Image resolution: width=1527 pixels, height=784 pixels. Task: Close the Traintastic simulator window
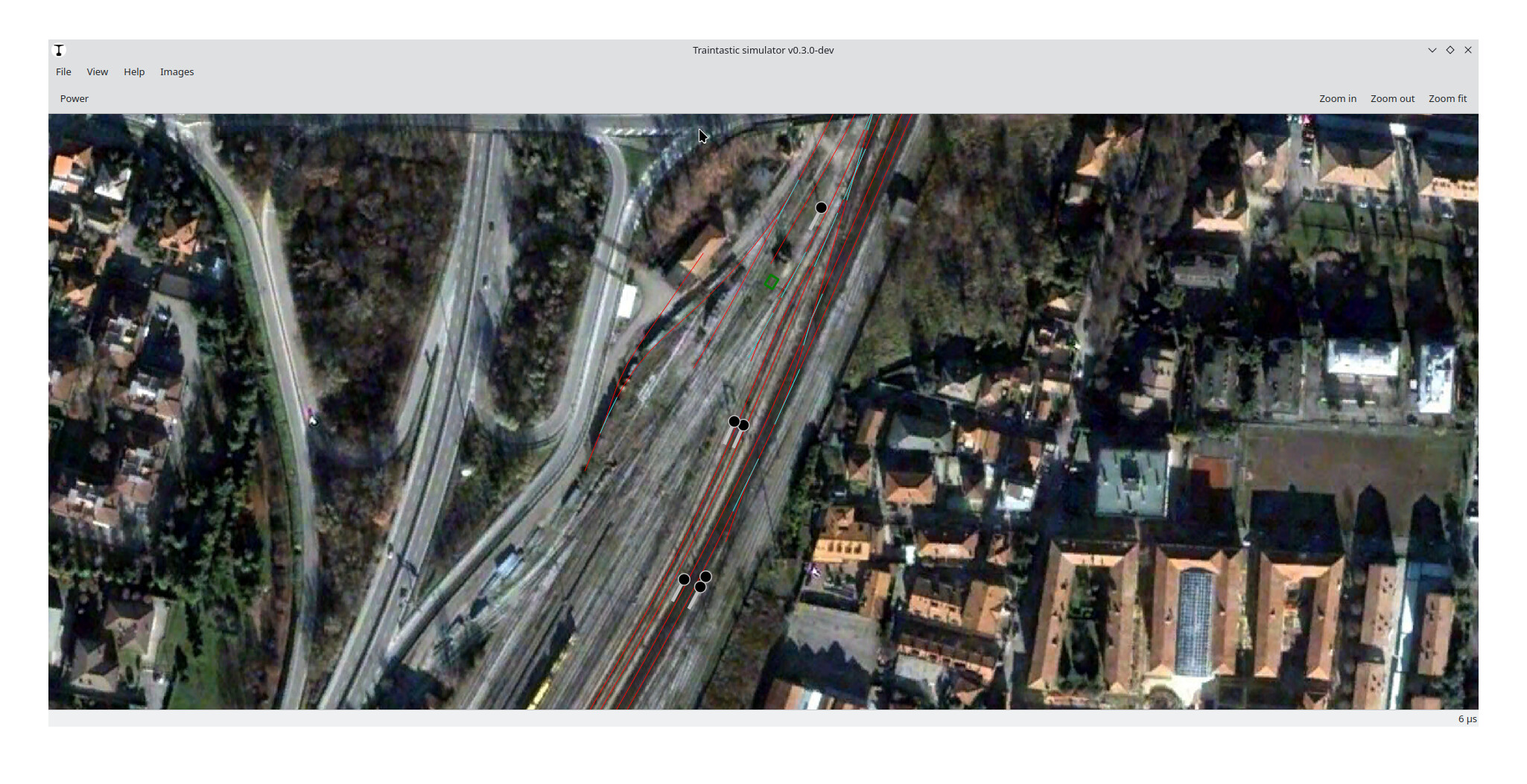coord(1467,50)
